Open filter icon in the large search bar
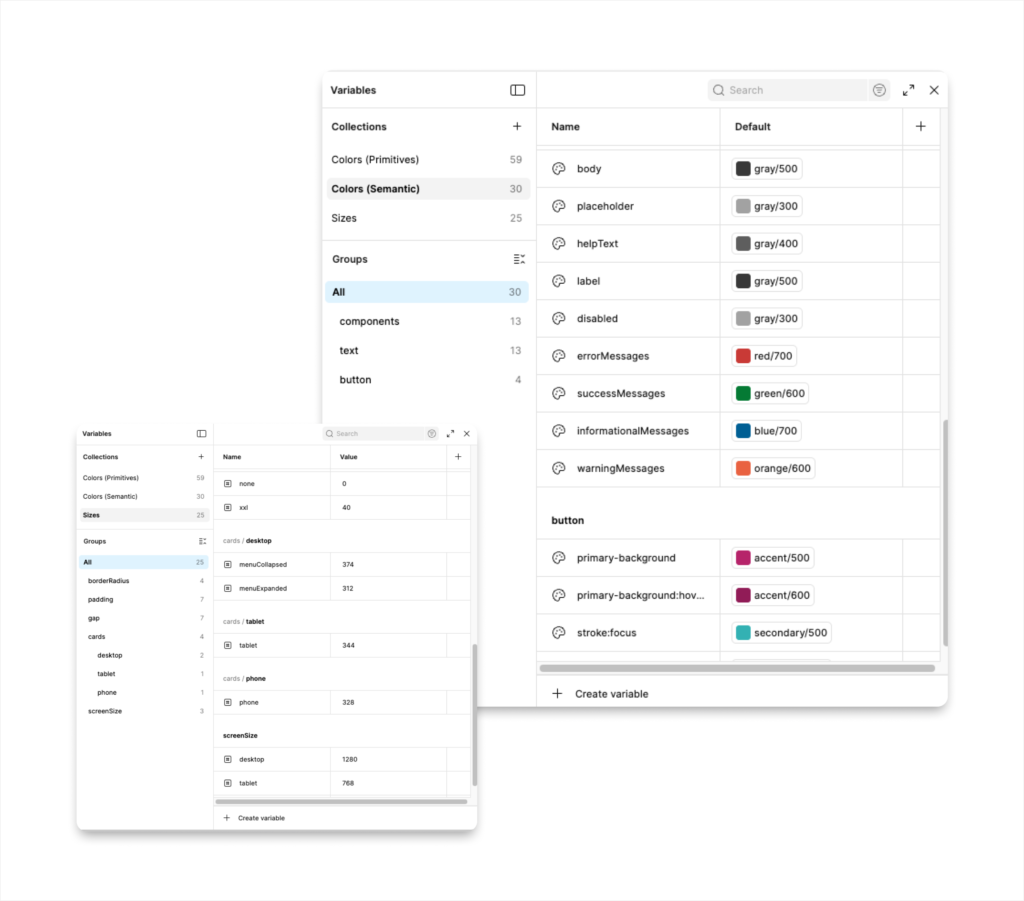This screenshot has height=901, width=1024. (879, 90)
